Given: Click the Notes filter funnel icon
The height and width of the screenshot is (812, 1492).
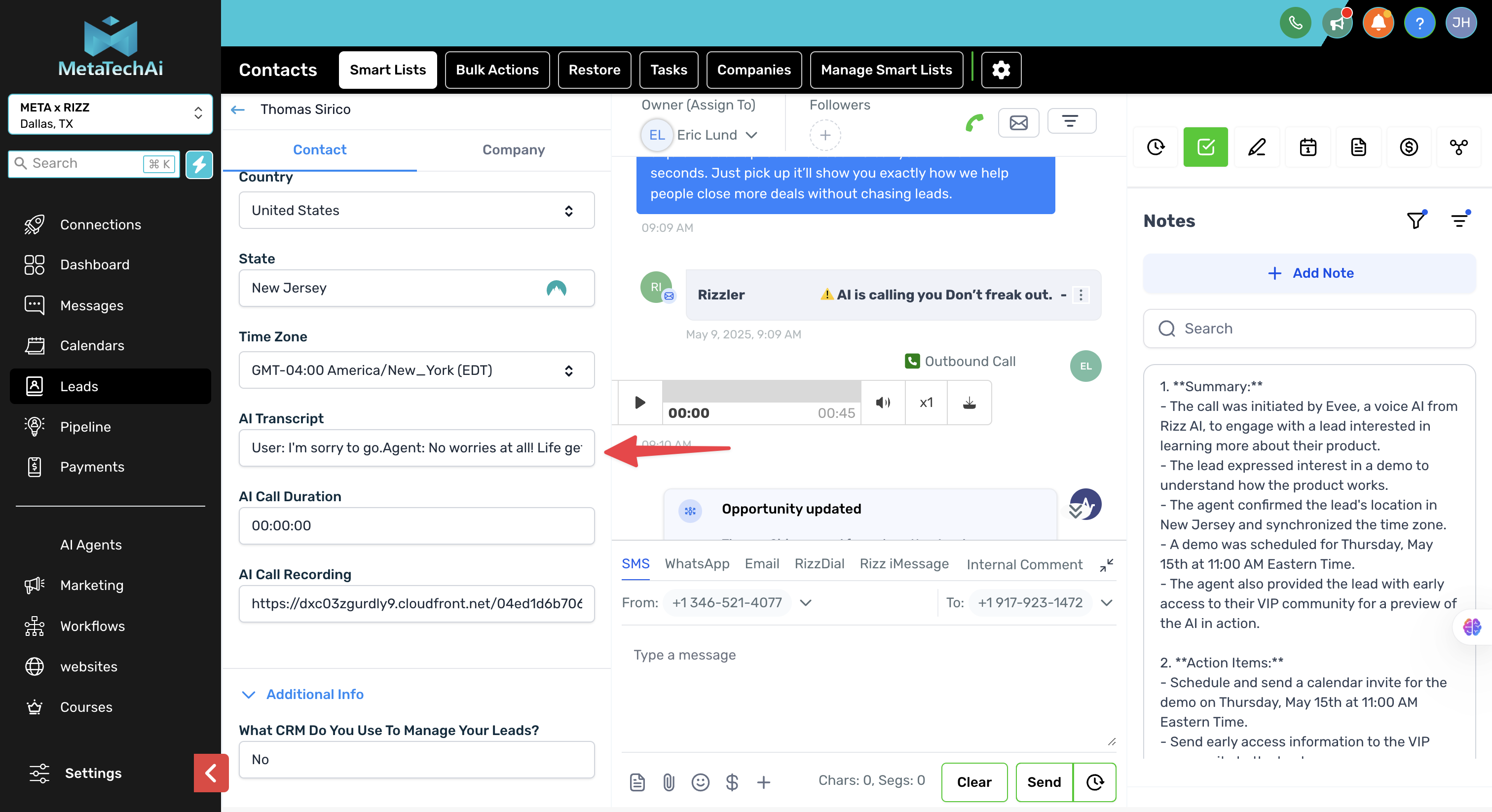Looking at the screenshot, I should tap(1416, 220).
